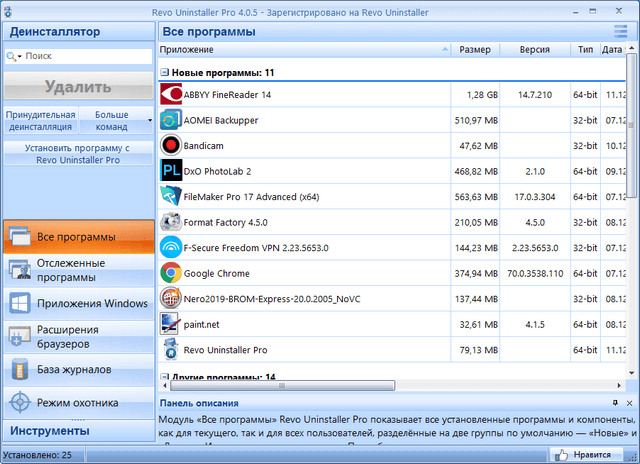Select FileMaker Pro 17 Advanced (x64) name
This screenshot has height=464, width=640.
tap(251, 197)
